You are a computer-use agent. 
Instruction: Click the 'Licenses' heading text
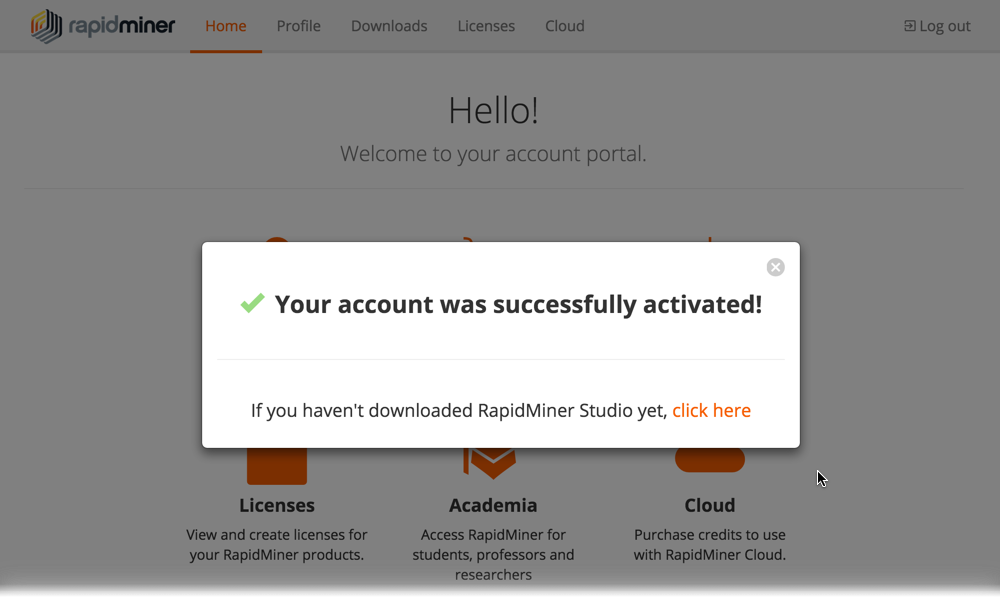coord(277,505)
